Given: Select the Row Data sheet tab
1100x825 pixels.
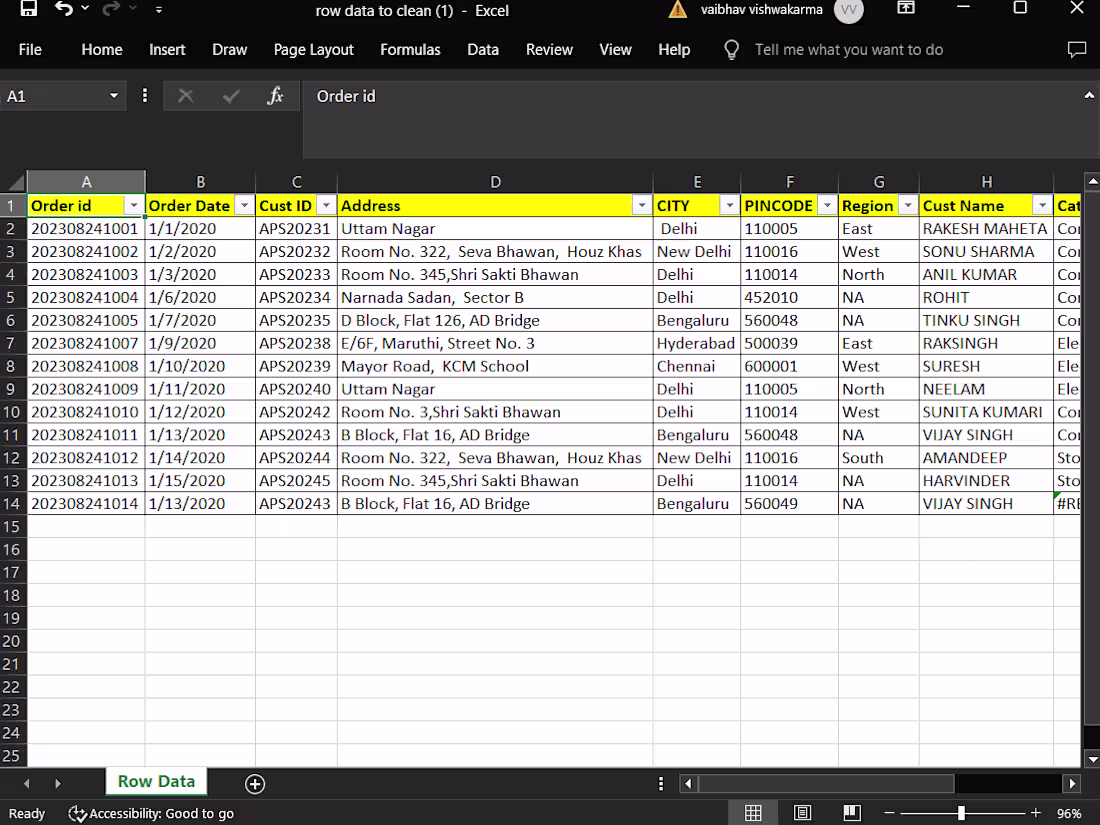Looking at the screenshot, I should [156, 781].
